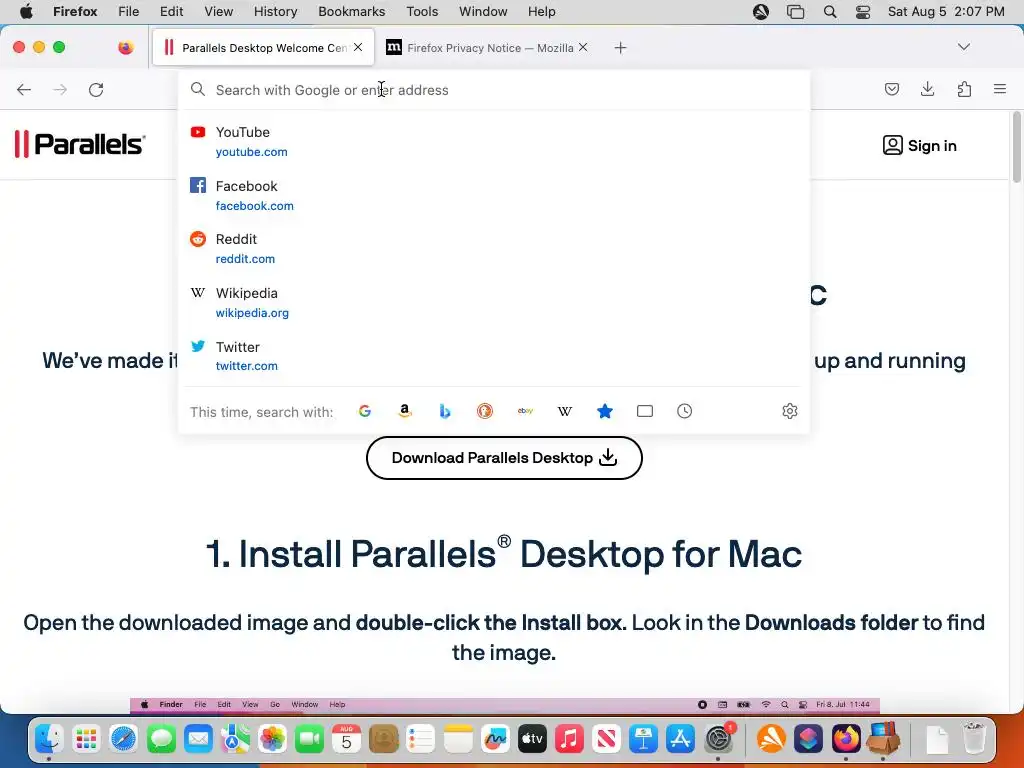Open the Help menu

(541, 11)
